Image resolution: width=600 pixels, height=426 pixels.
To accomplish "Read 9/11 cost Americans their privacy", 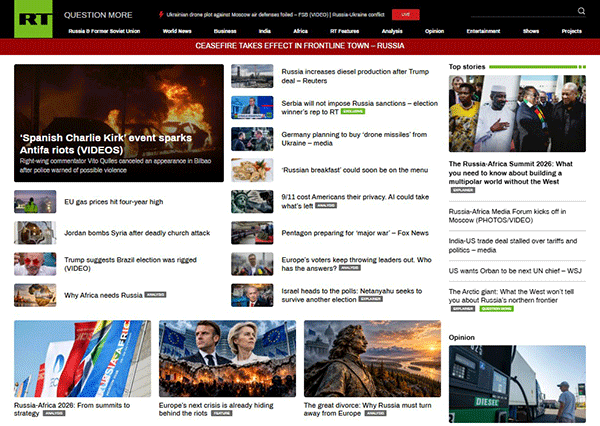I will click(355, 201).
